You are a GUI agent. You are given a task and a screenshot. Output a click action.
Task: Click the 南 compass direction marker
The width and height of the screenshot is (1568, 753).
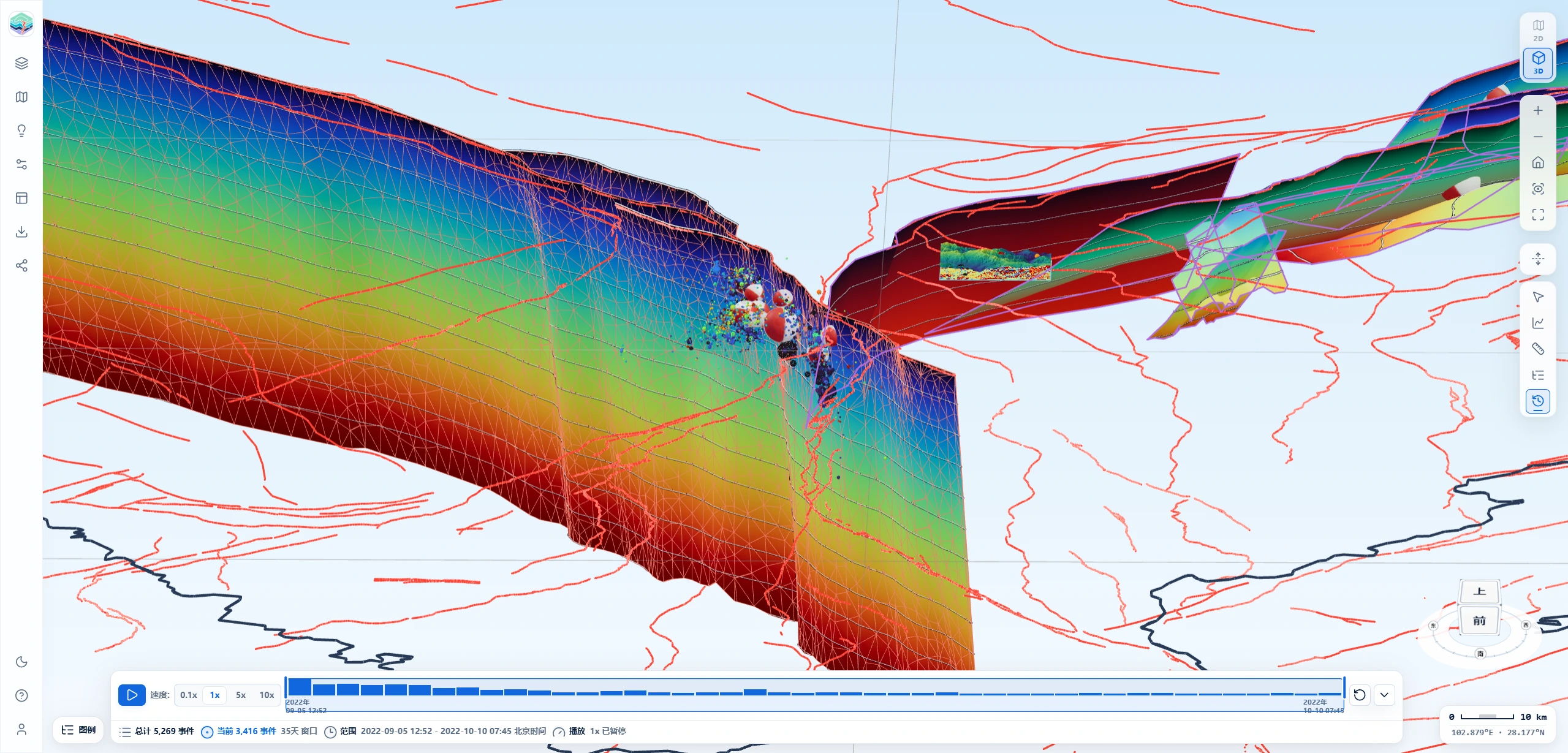[x=1480, y=654]
